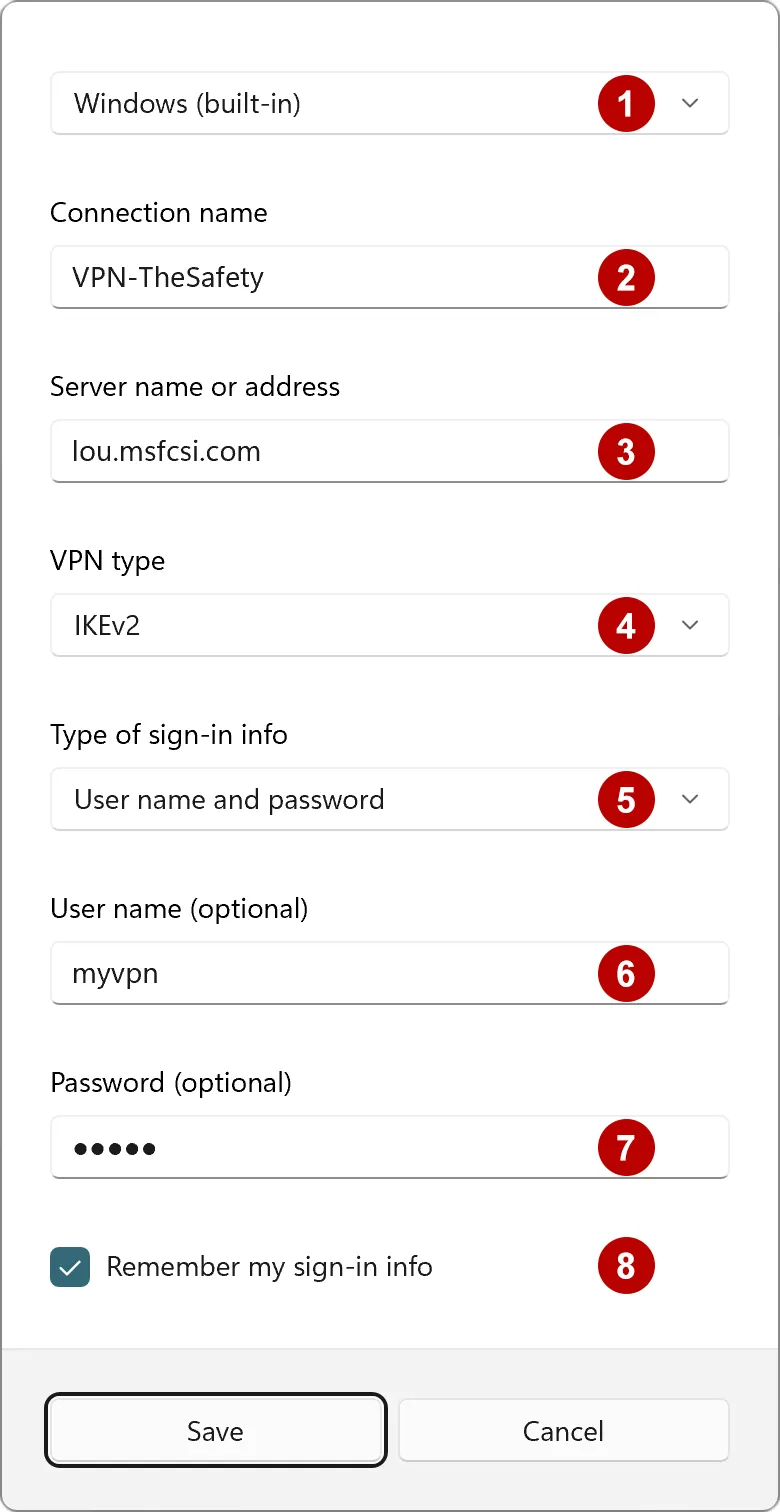
Task: Click the red badge numbered 3
Action: (626, 451)
